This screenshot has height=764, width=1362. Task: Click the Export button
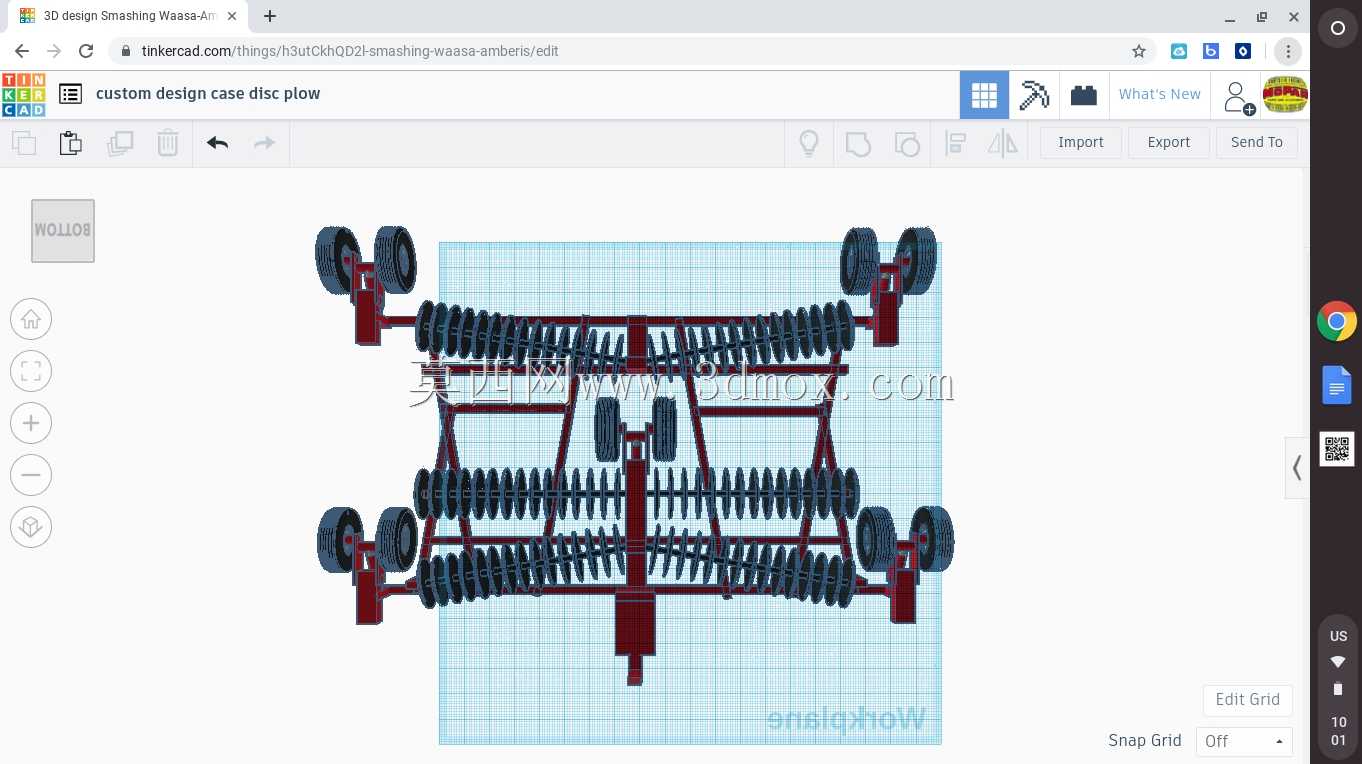click(1169, 142)
